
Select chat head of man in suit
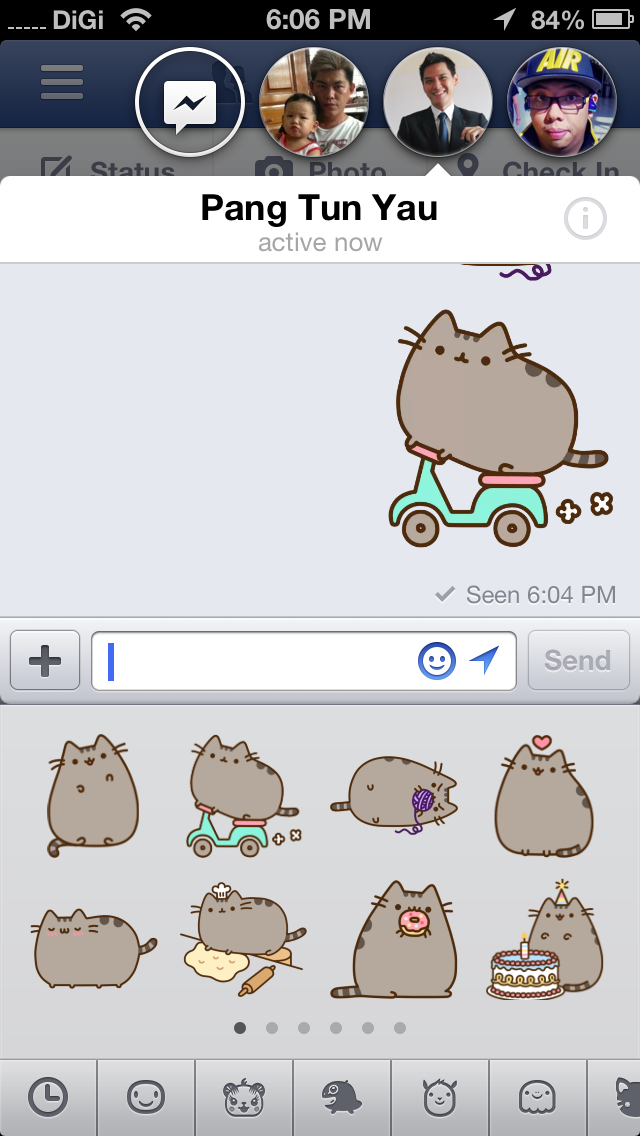pyautogui.click(x=438, y=102)
